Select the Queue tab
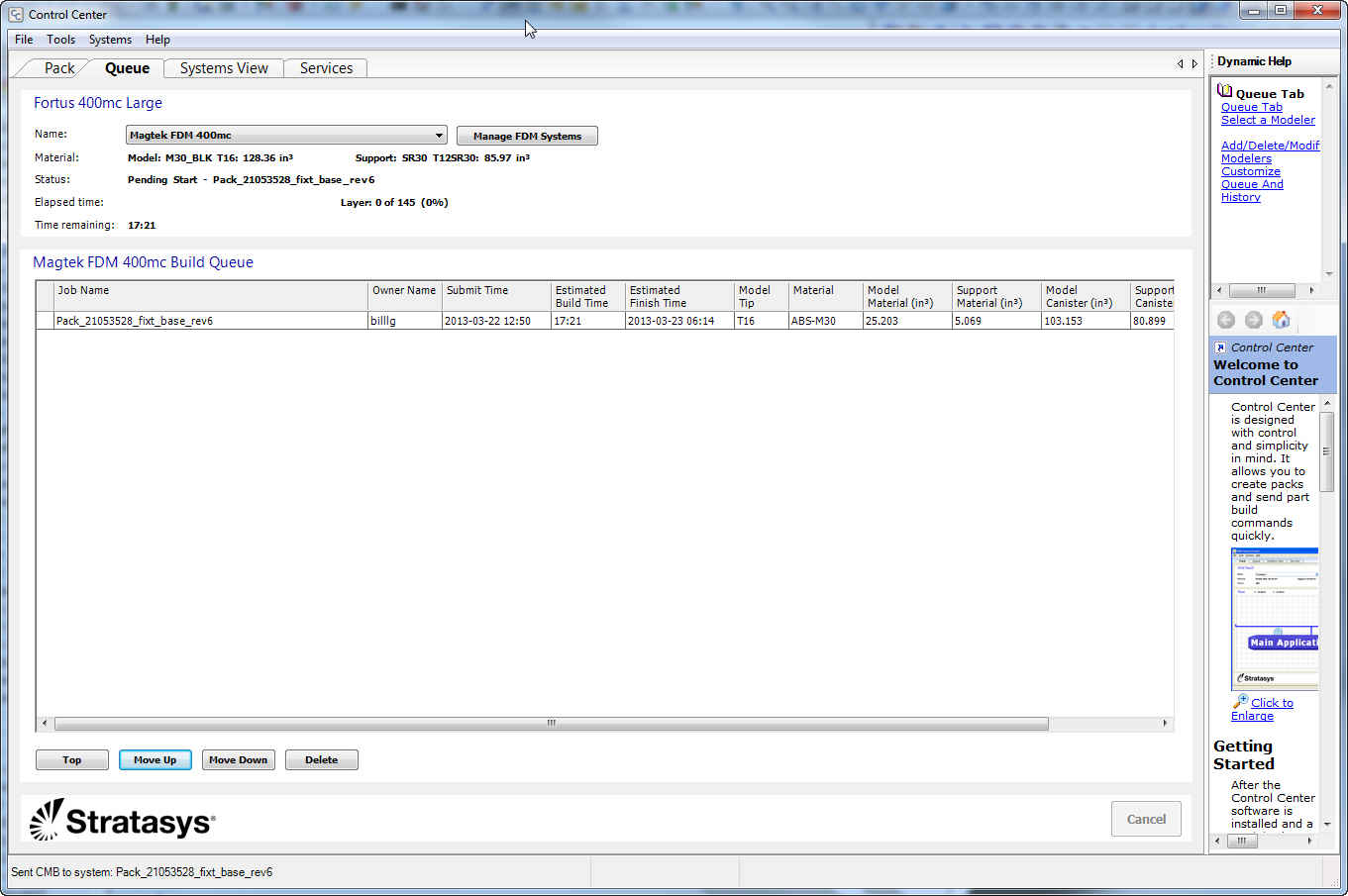 point(127,68)
